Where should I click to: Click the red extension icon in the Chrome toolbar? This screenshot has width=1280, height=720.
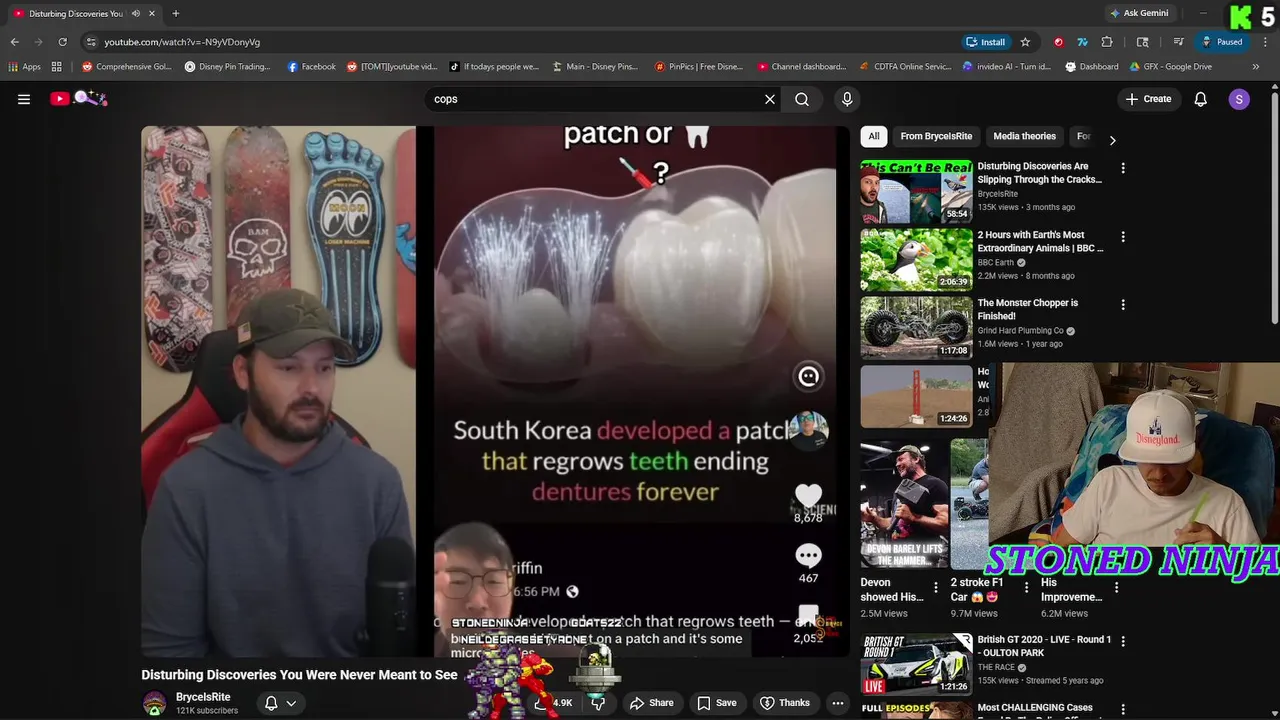(1058, 42)
